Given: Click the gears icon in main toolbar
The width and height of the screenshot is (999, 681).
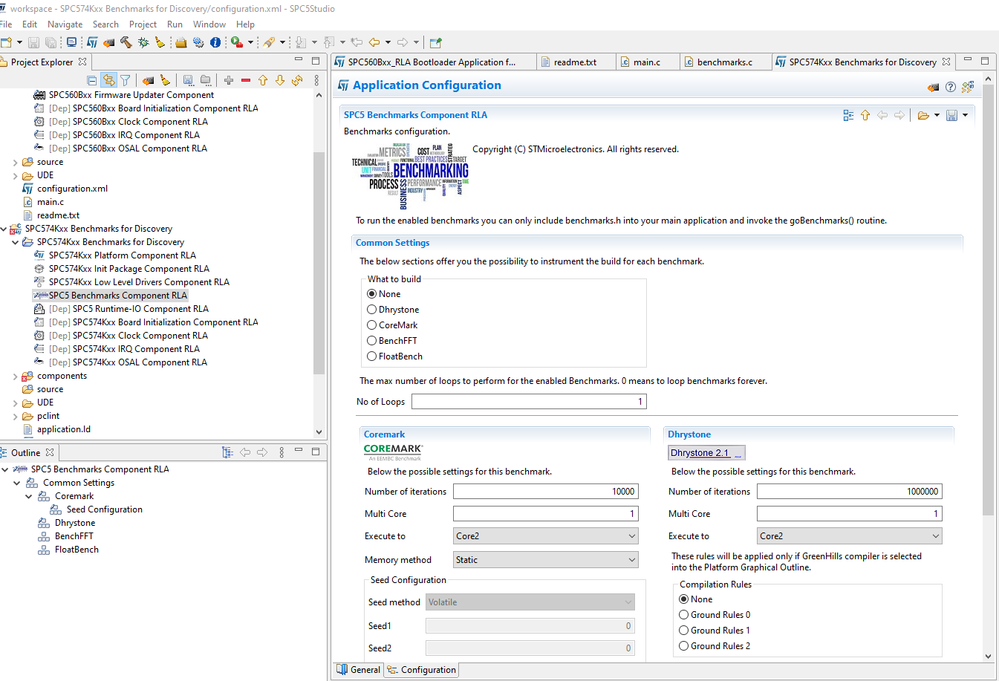Looking at the screenshot, I should click(198, 43).
